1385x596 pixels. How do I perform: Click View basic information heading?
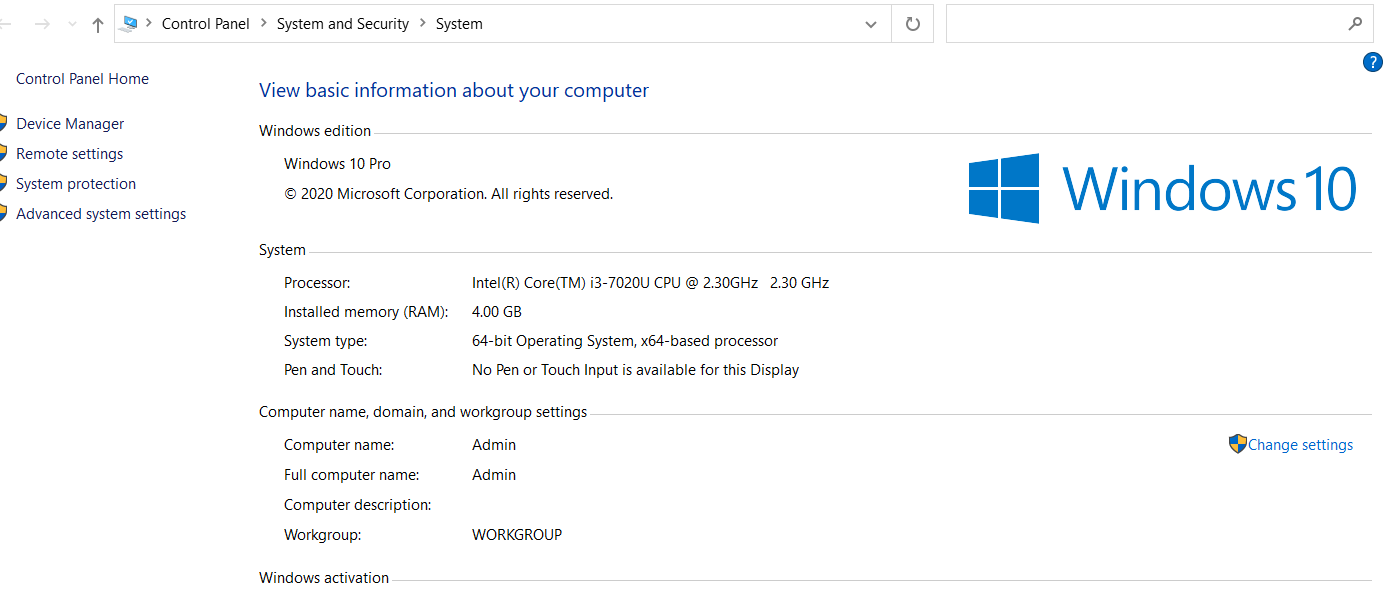[x=454, y=91]
